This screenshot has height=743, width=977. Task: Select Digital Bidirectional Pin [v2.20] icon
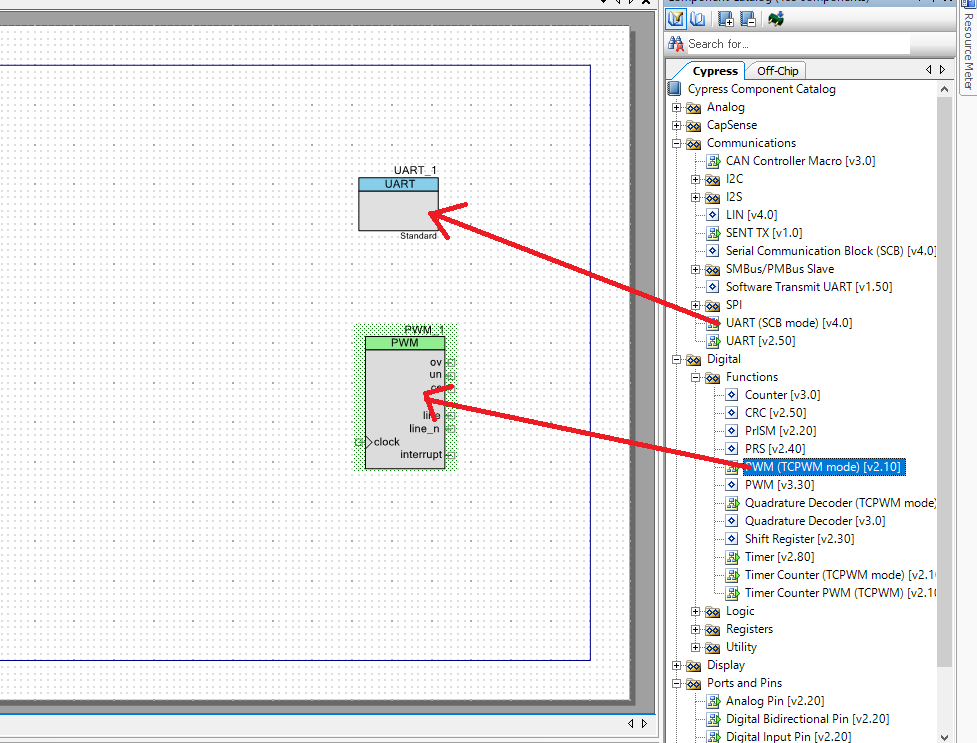pos(713,719)
